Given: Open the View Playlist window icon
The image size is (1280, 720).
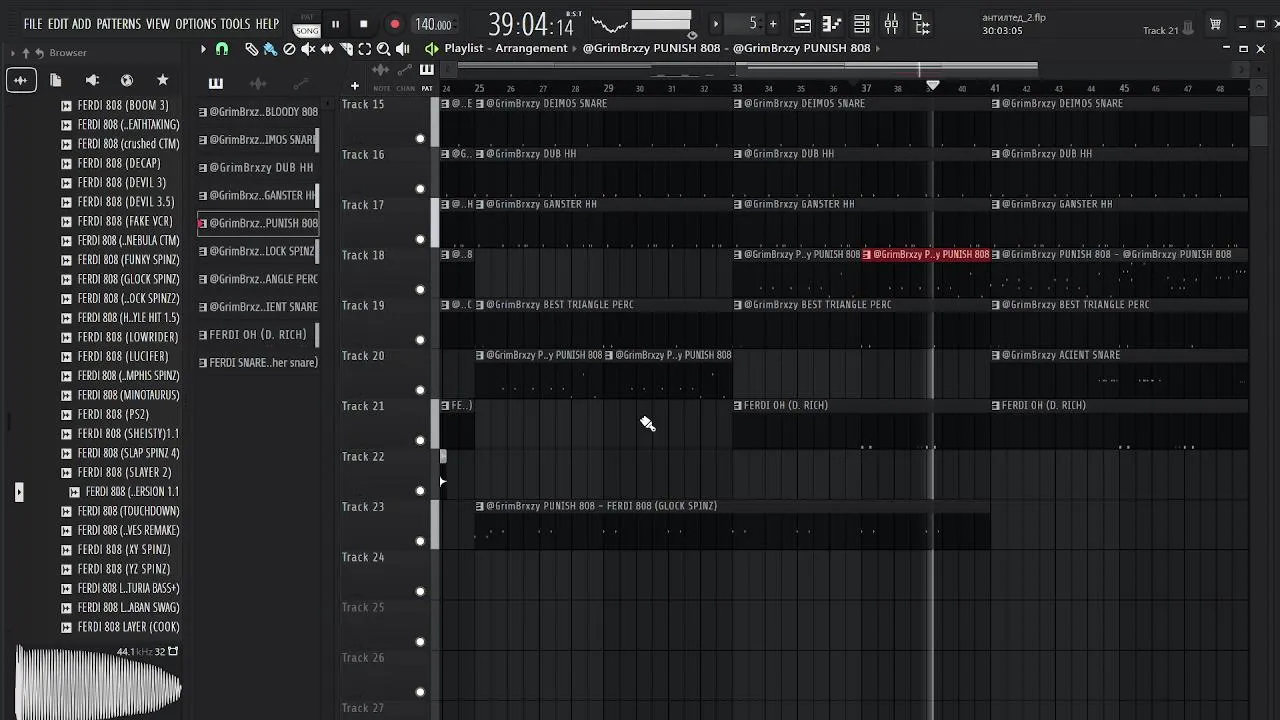Looking at the screenshot, I should [802, 24].
